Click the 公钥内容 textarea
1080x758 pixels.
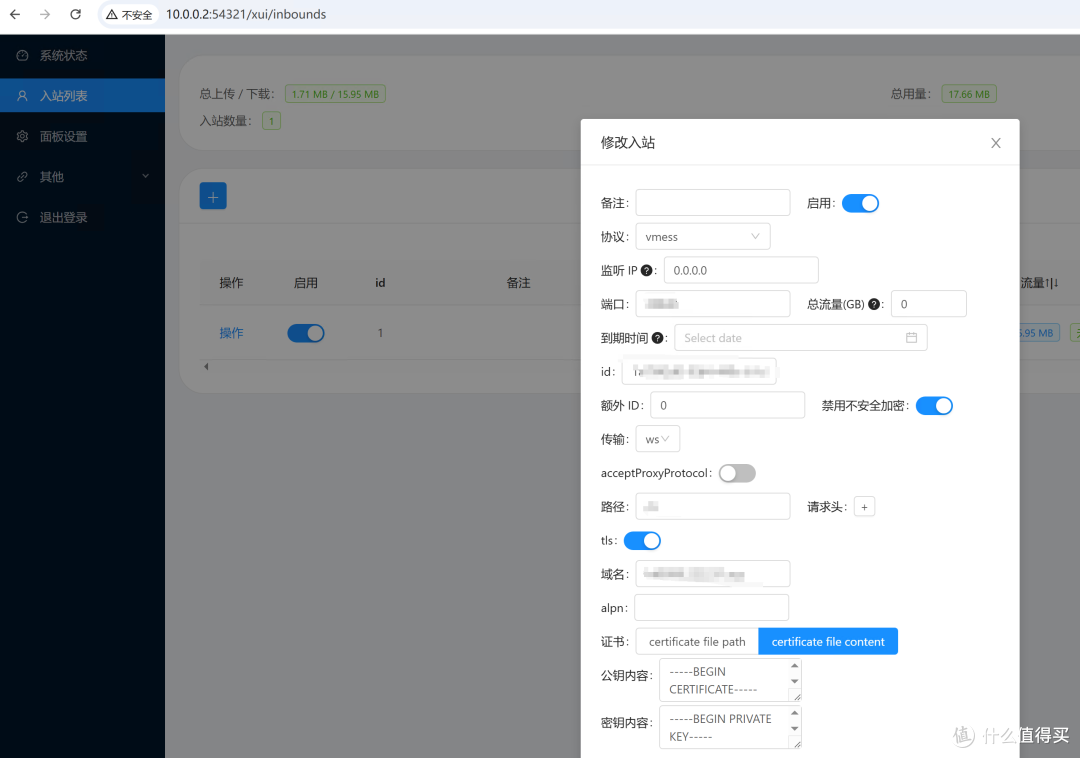pyautogui.click(x=730, y=680)
